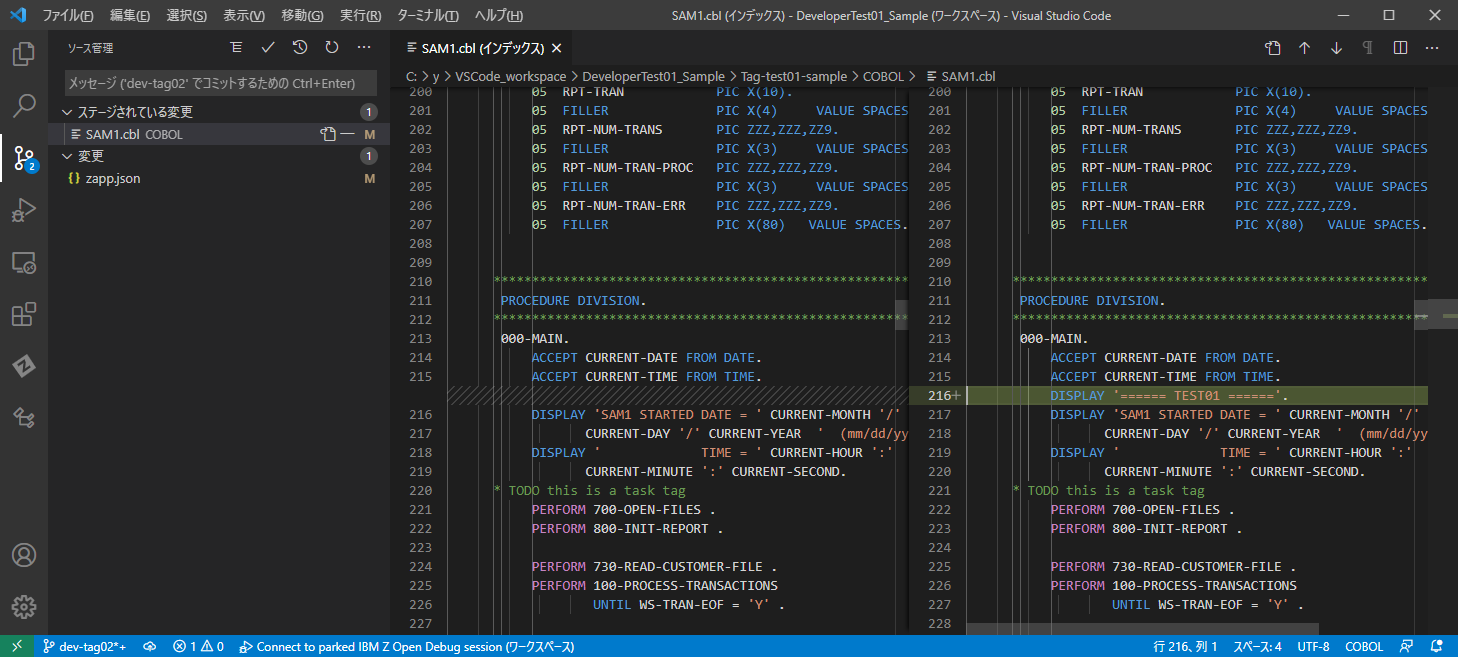1458x657 pixels.
Task: Open notifications bell in status bar
Action: click(1436, 646)
